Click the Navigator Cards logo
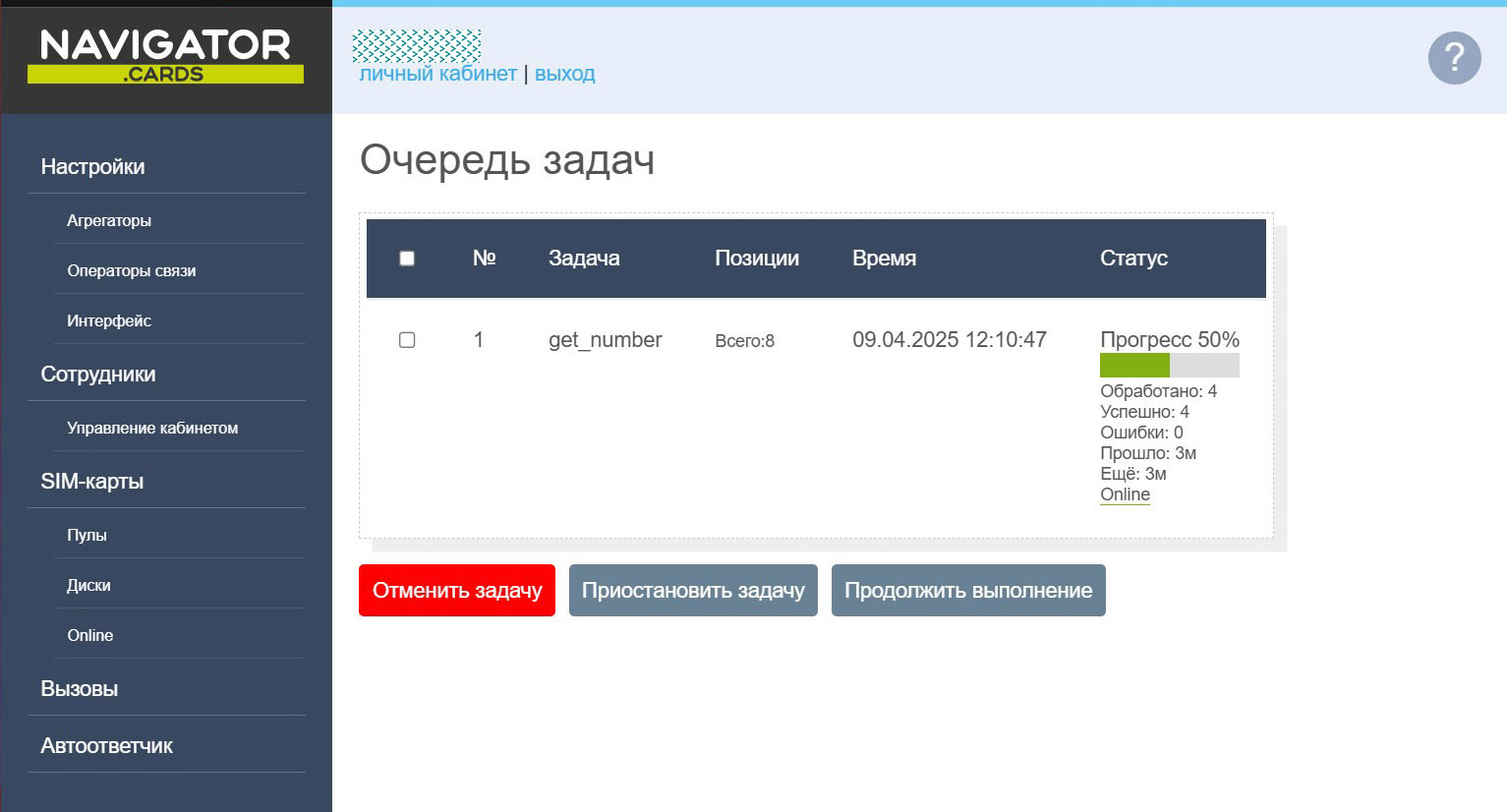This screenshot has width=1507, height=812. 165,56
